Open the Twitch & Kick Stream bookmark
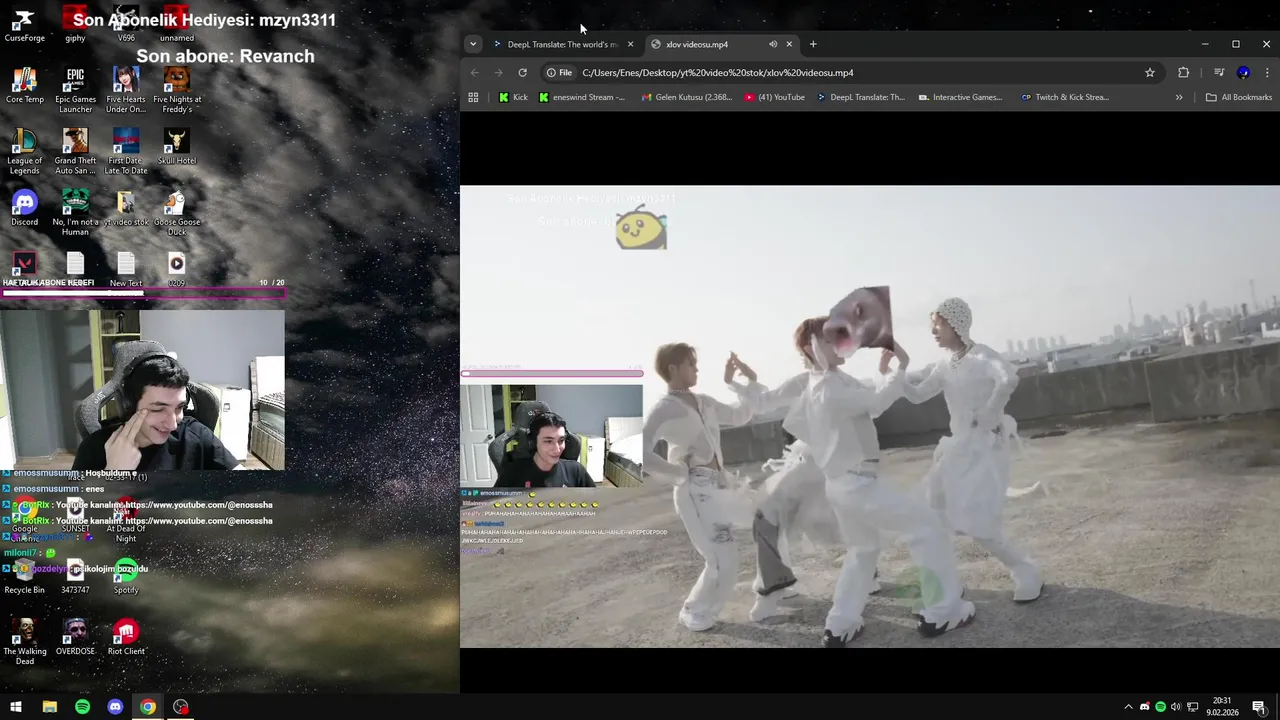This screenshot has height=720, width=1280. click(x=1064, y=97)
